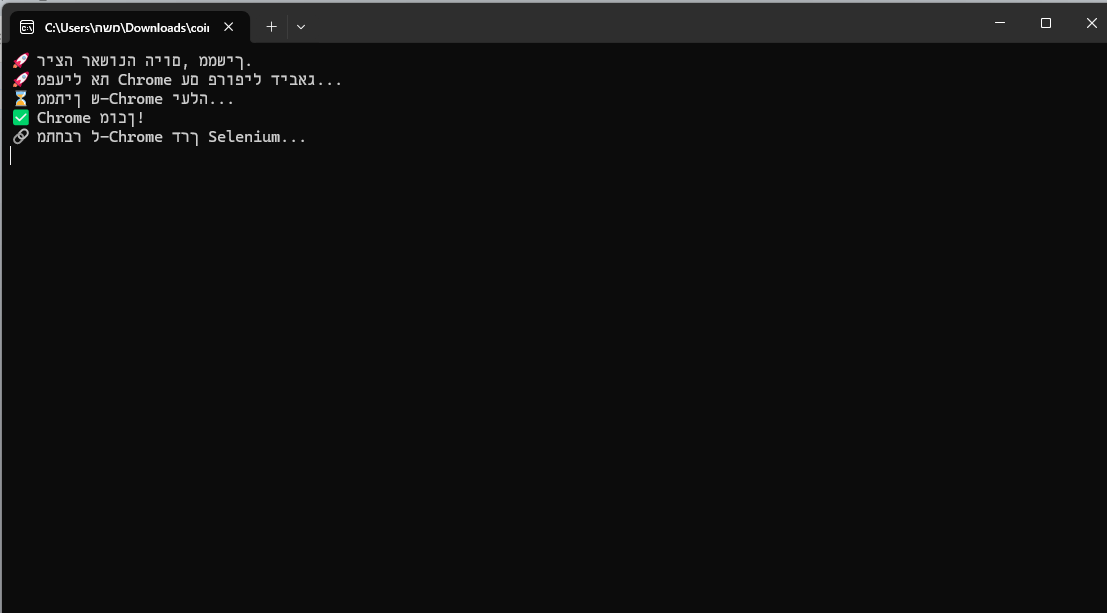
Task: Click the command prompt icon in the tab
Action: tap(27, 28)
